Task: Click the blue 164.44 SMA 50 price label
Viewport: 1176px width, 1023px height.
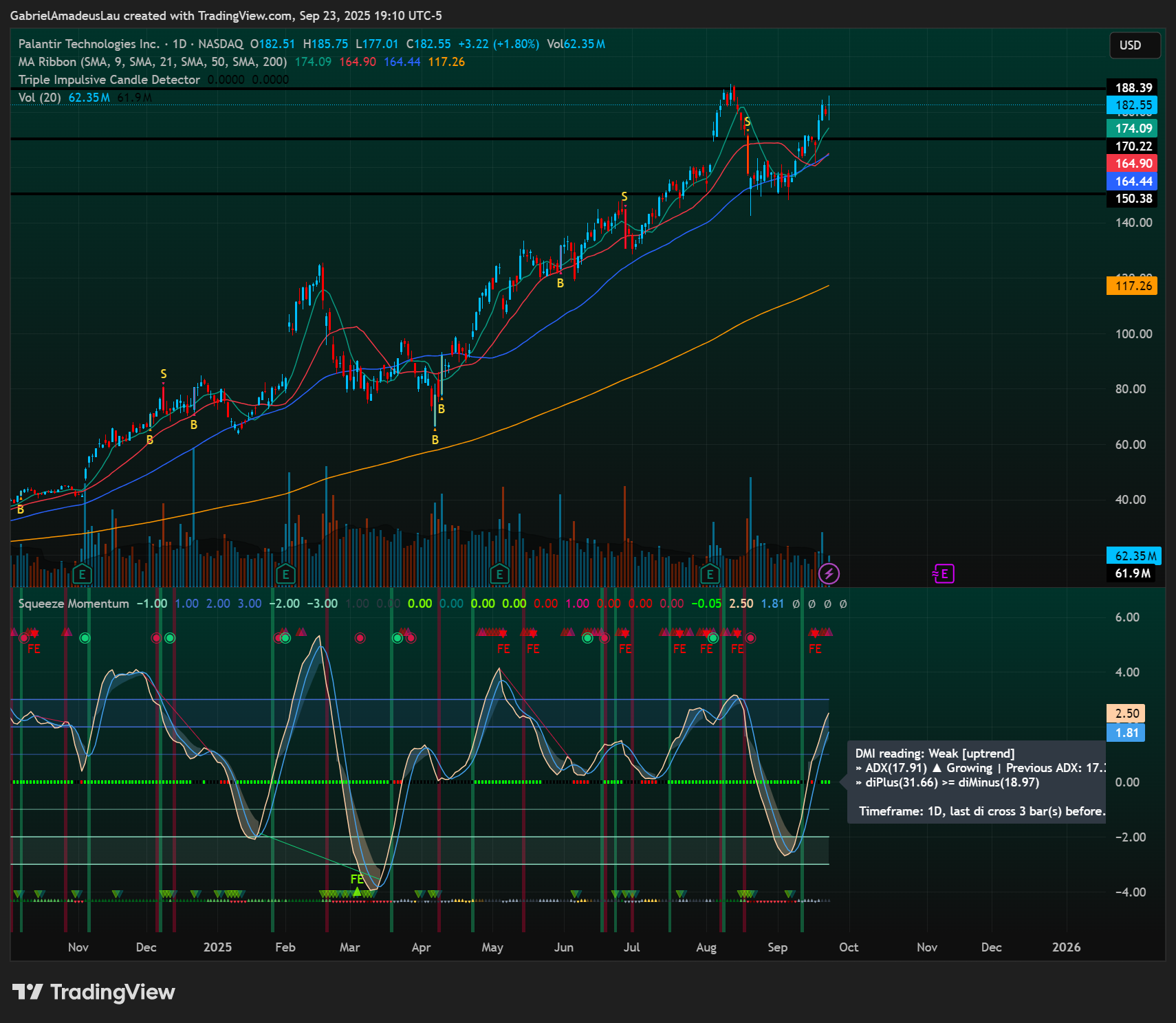Action: tap(1133, 181)
